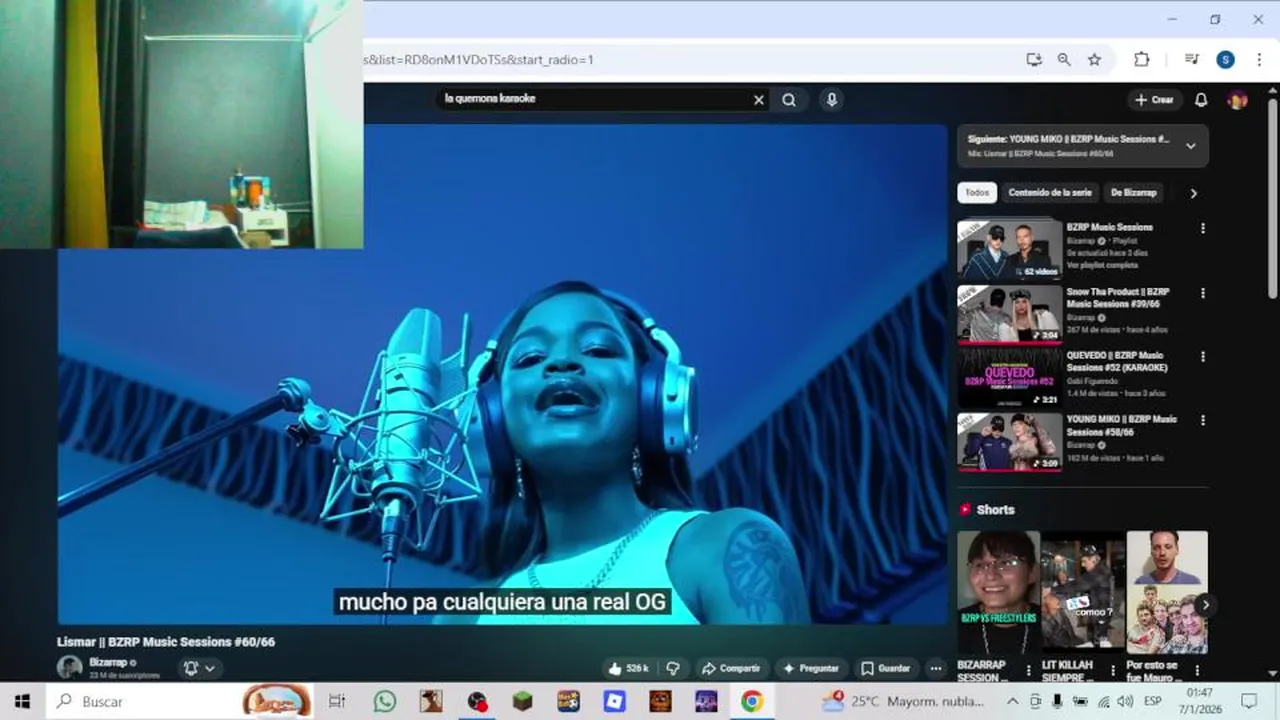The height and width of the screenshot is (720, 1280).
Task: Open options for BZRP Music Sessions playlist
Action: 1202,228
